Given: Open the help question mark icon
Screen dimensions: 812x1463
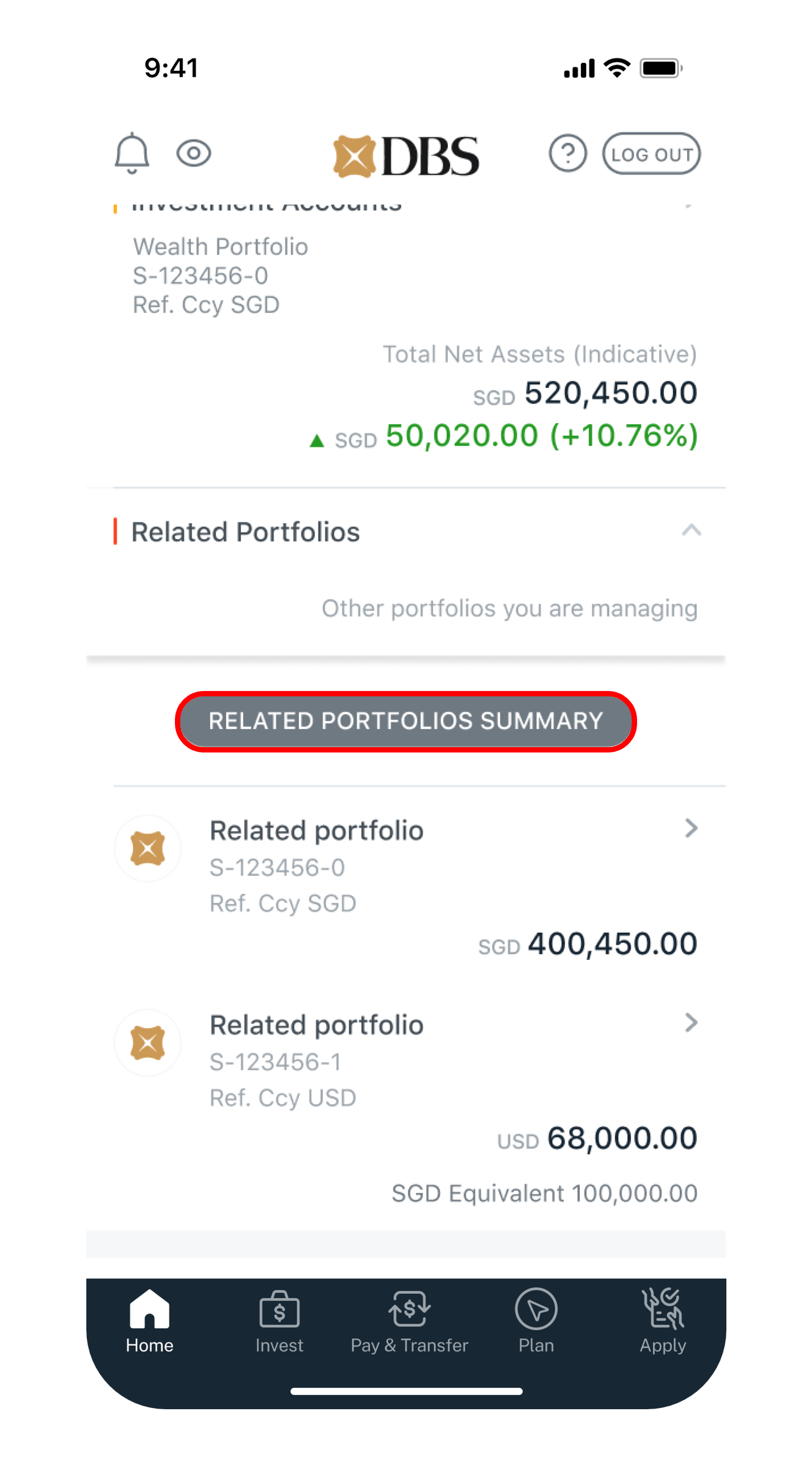Looking at the screenshot, I should point(567,154).
